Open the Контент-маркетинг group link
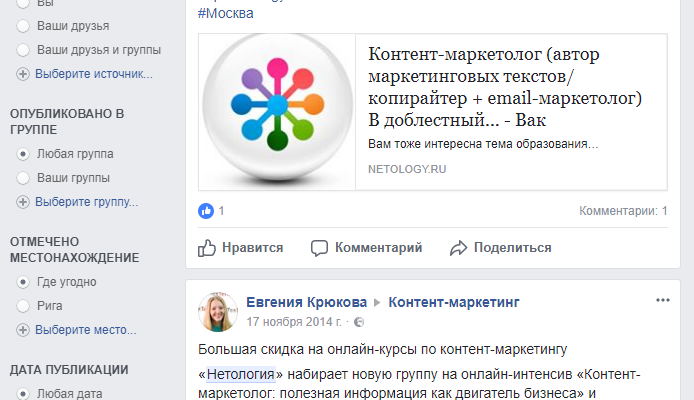This screenshot has height=400, width=694. pyautogui.click(x=454, y=302)
